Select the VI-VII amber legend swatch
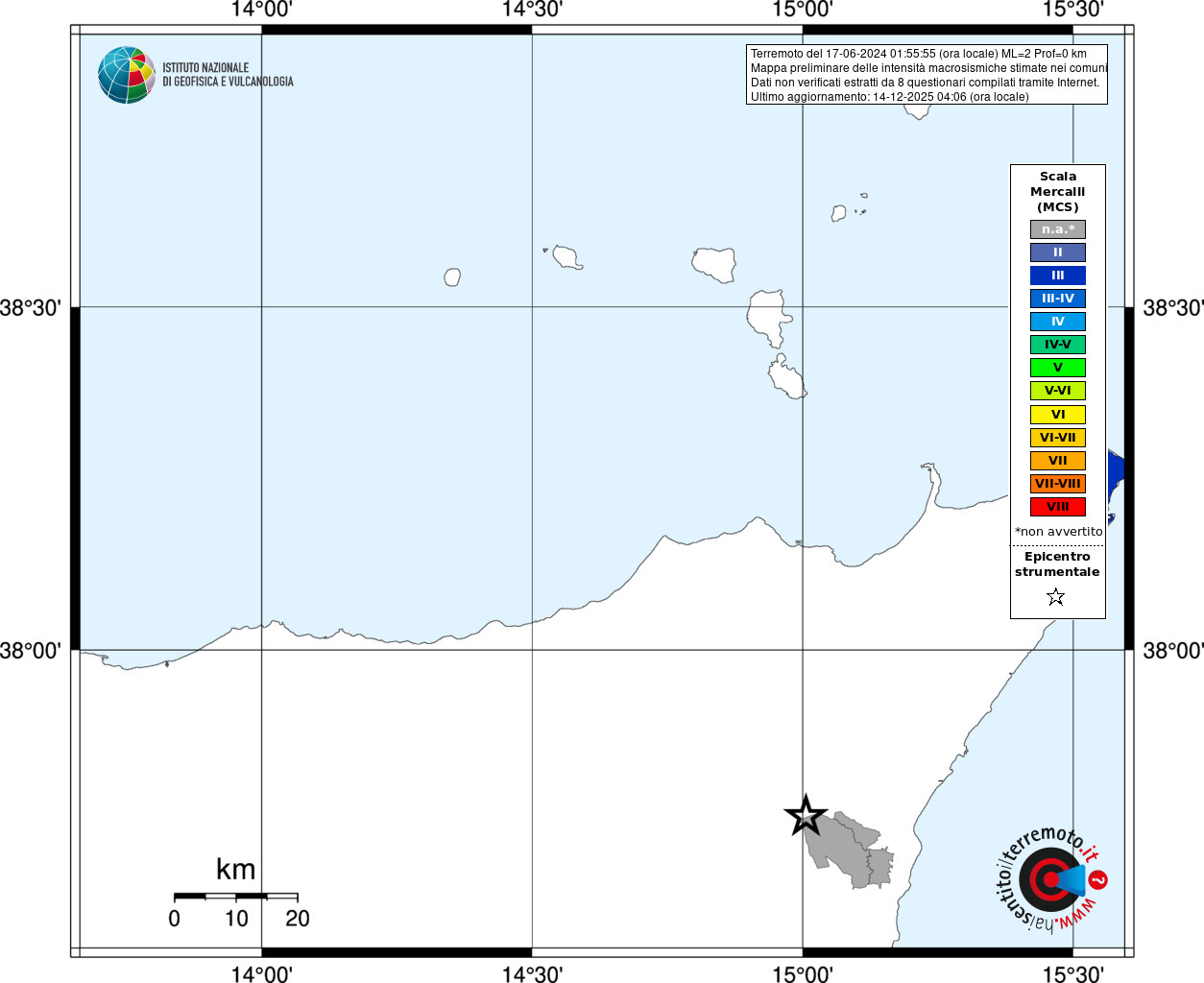Image resolution: width=1204 pixels, height=983 pixels. coord(1058,438)
